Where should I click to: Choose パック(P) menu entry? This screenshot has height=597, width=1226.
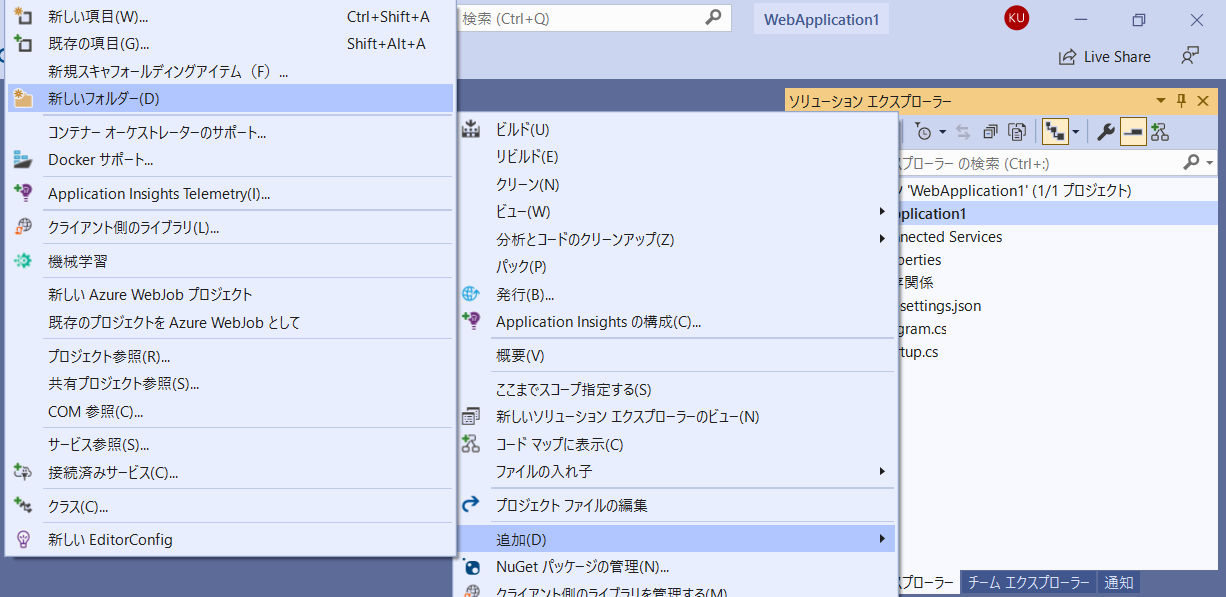(x=677, y=266)
